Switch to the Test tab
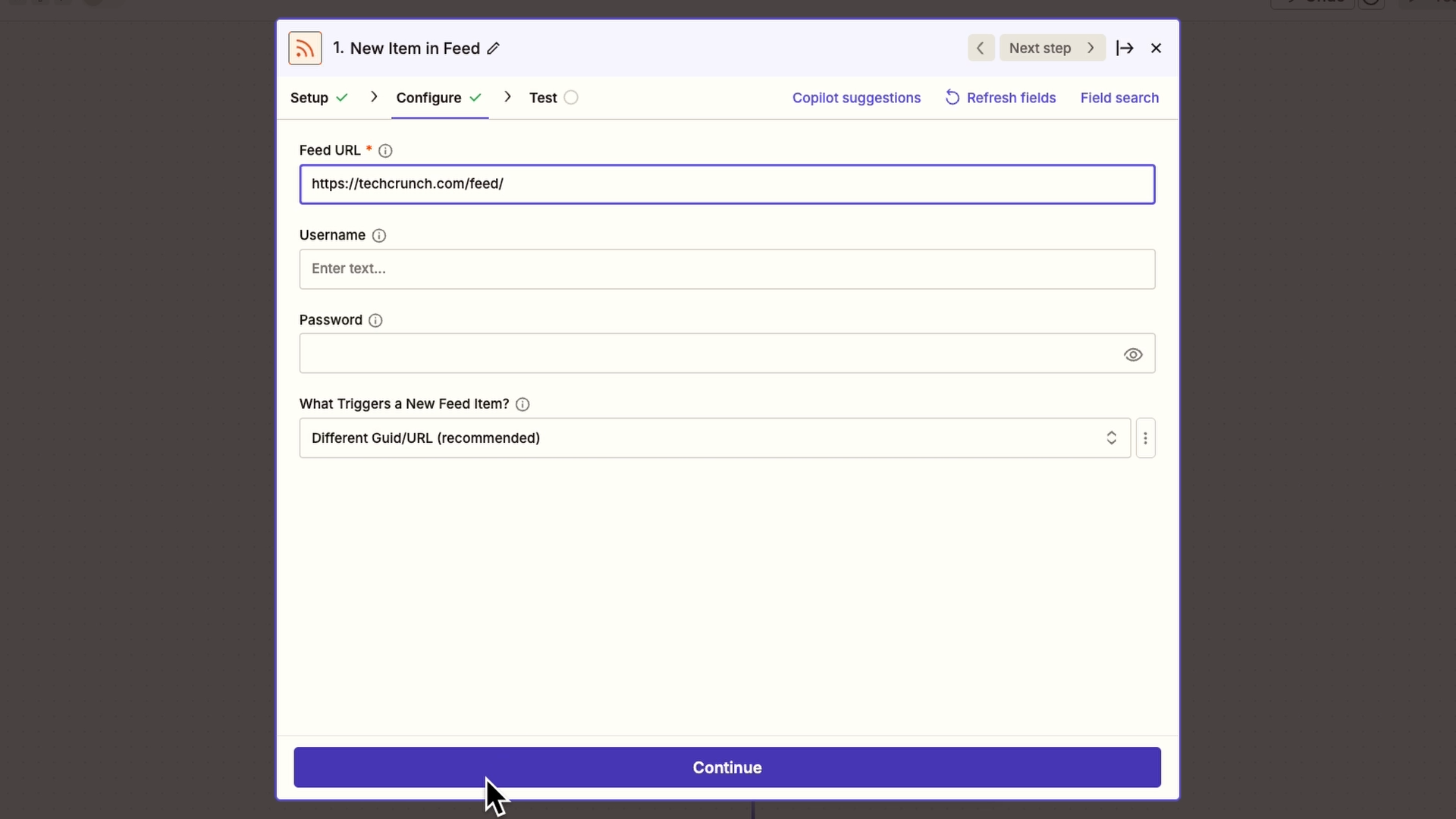The image size is (1456, 819). (x=544, y=97)
